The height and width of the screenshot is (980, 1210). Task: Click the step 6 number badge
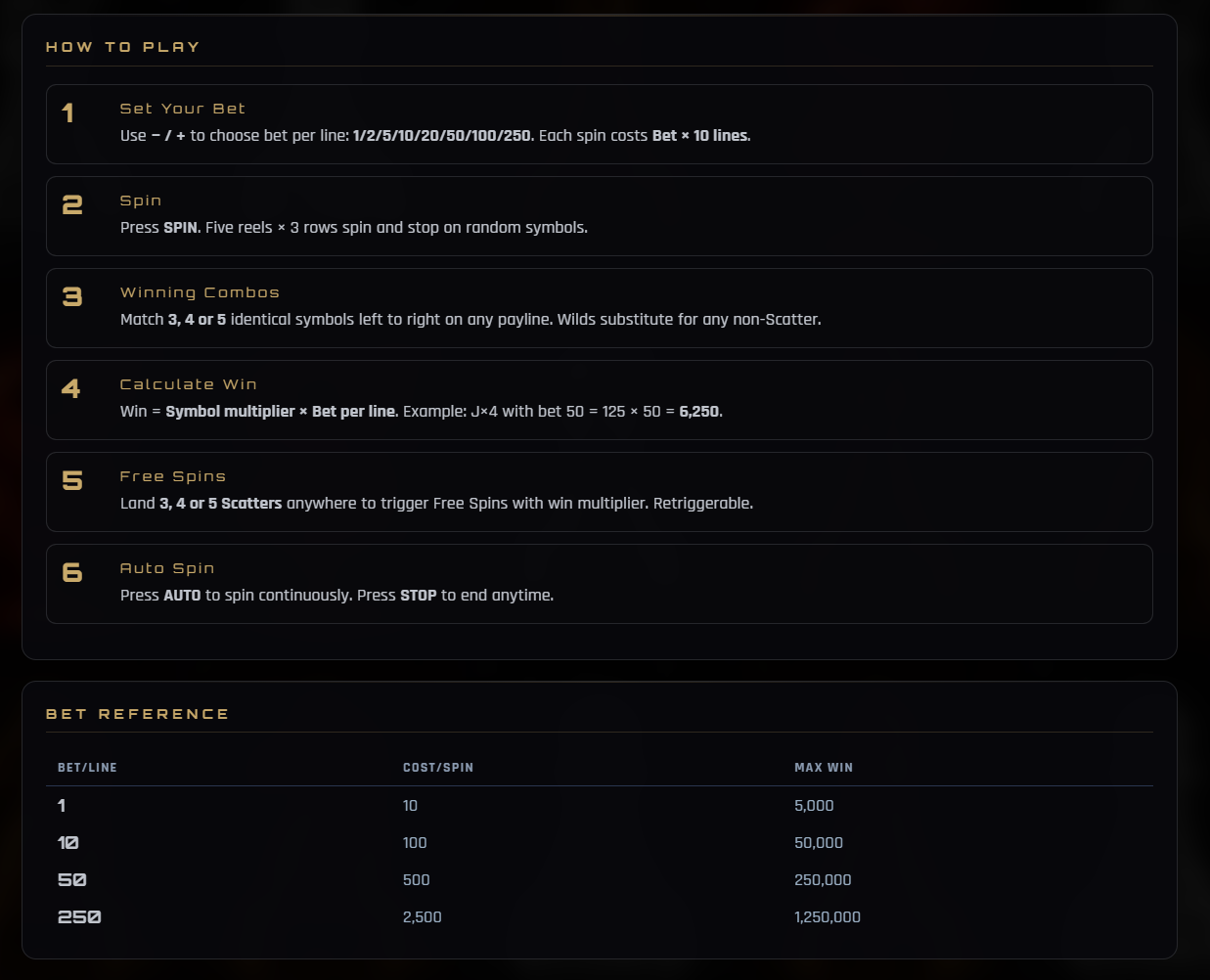[72, 572]
